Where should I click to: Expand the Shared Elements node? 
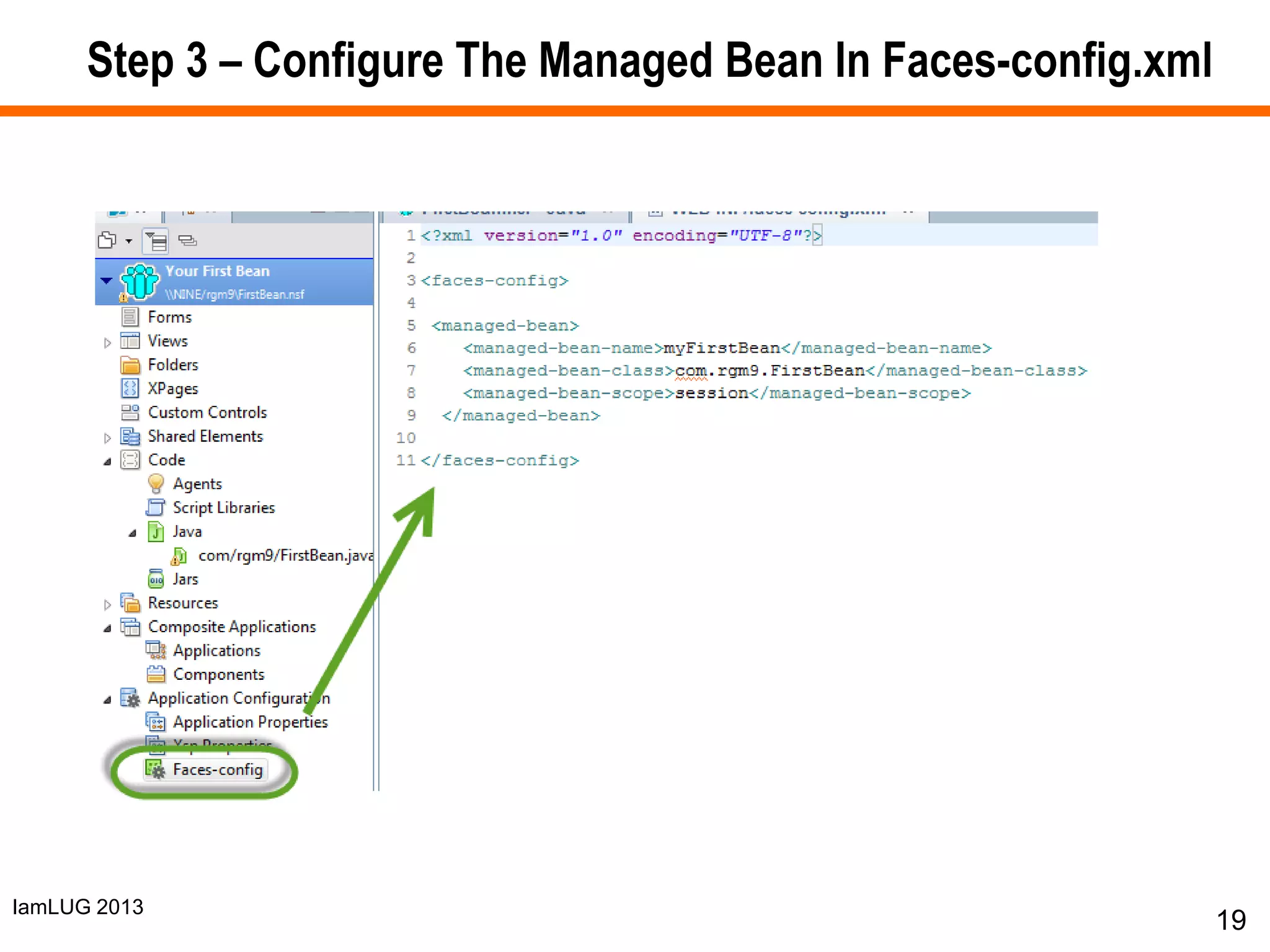point(107,438)
